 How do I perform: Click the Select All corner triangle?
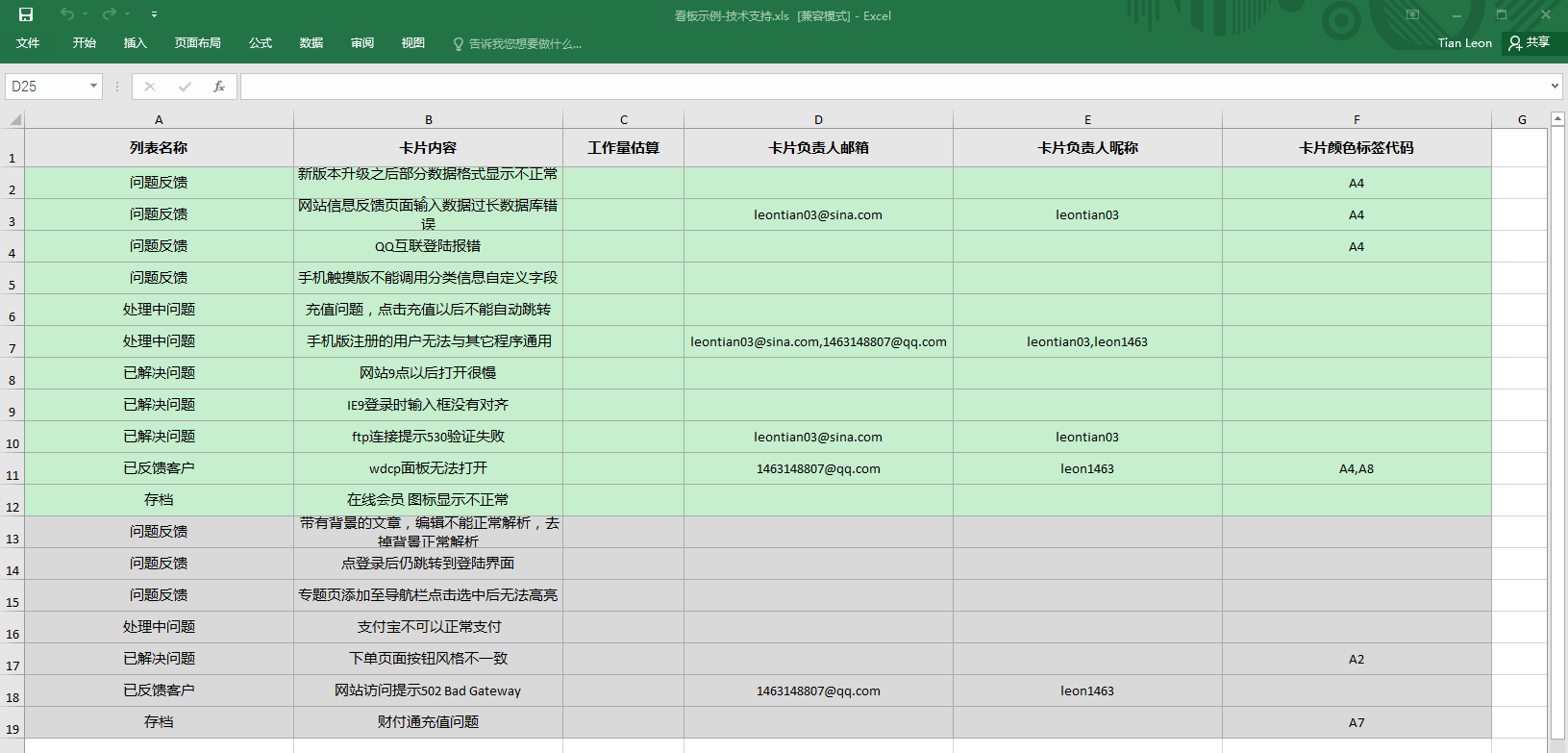coord(14,120)
